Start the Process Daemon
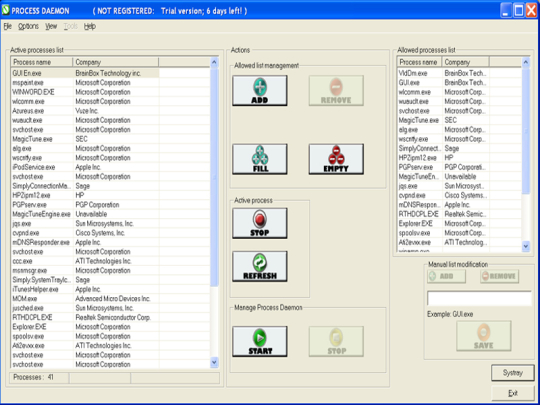 [260, 341]
